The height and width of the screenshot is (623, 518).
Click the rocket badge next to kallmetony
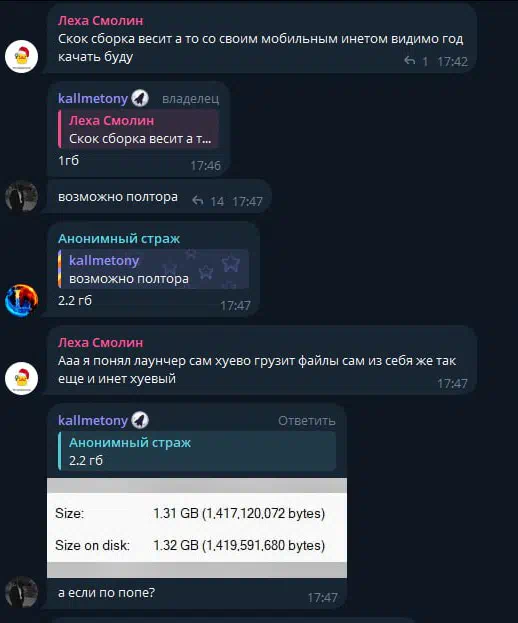[x=140, y=98]
